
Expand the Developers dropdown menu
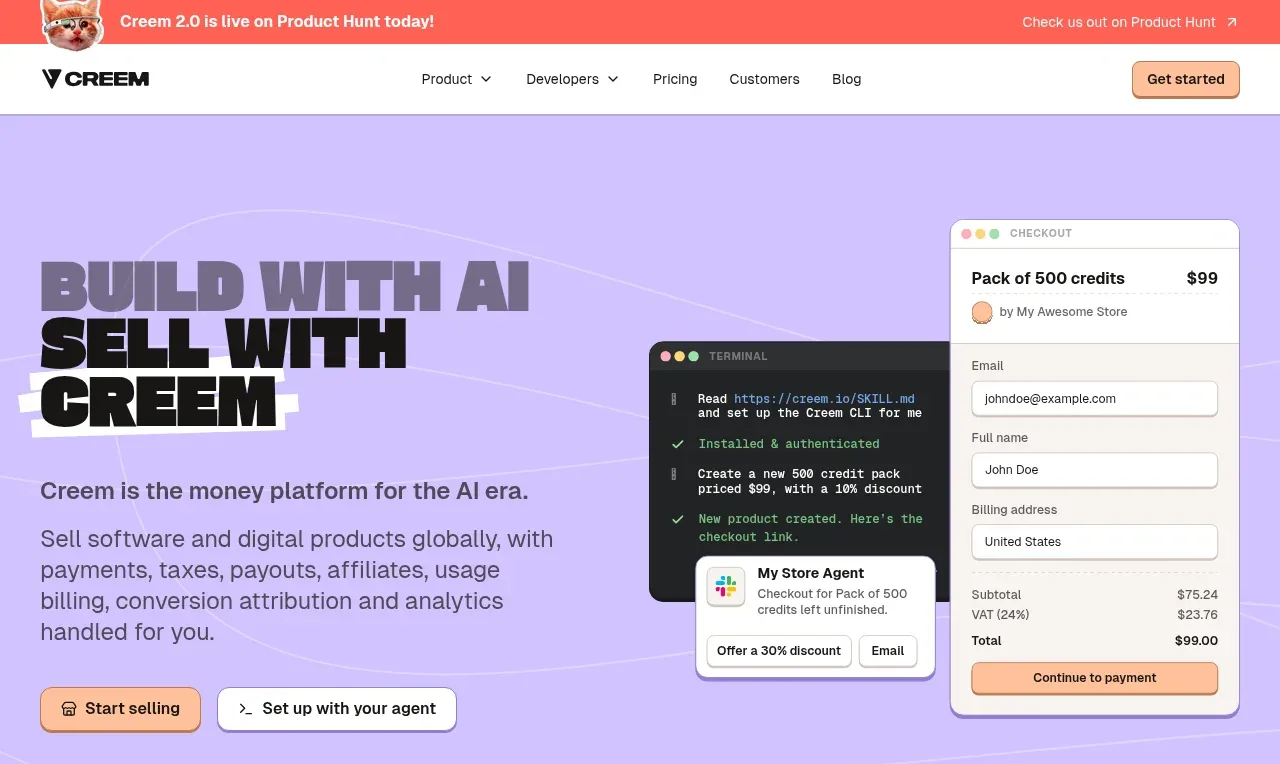(x=573, y=79)
